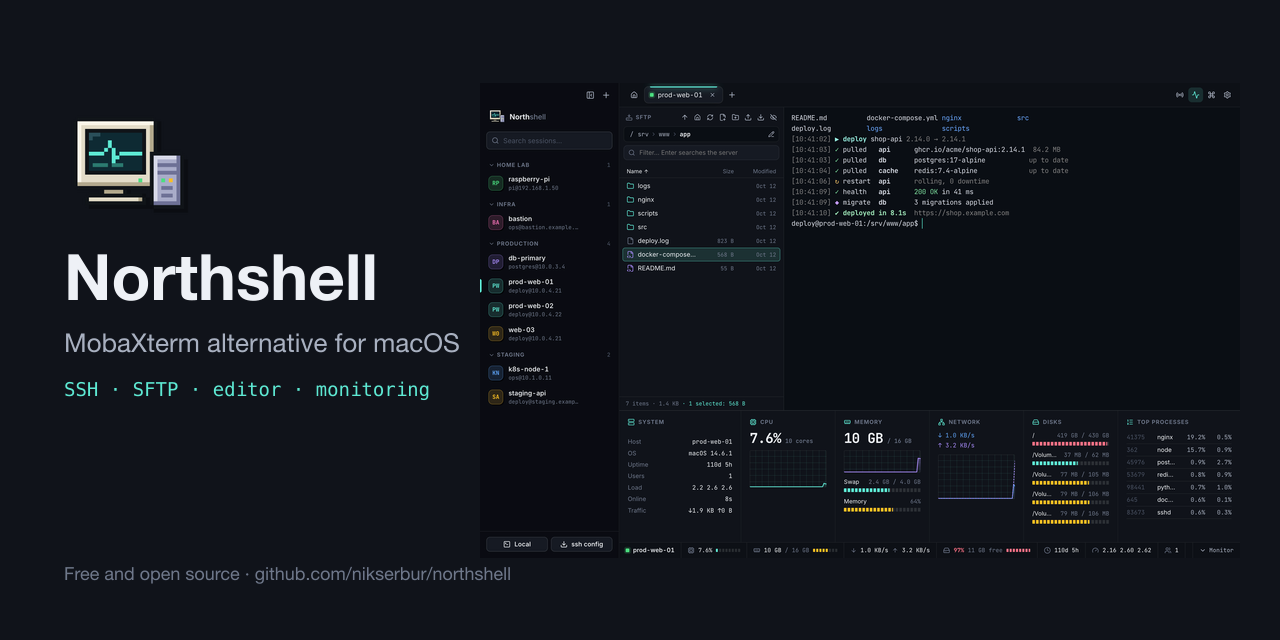Viewport: 1280px width, 640px height.
Task: Close the prod-web-01 tab
Action: coord(712,95)
